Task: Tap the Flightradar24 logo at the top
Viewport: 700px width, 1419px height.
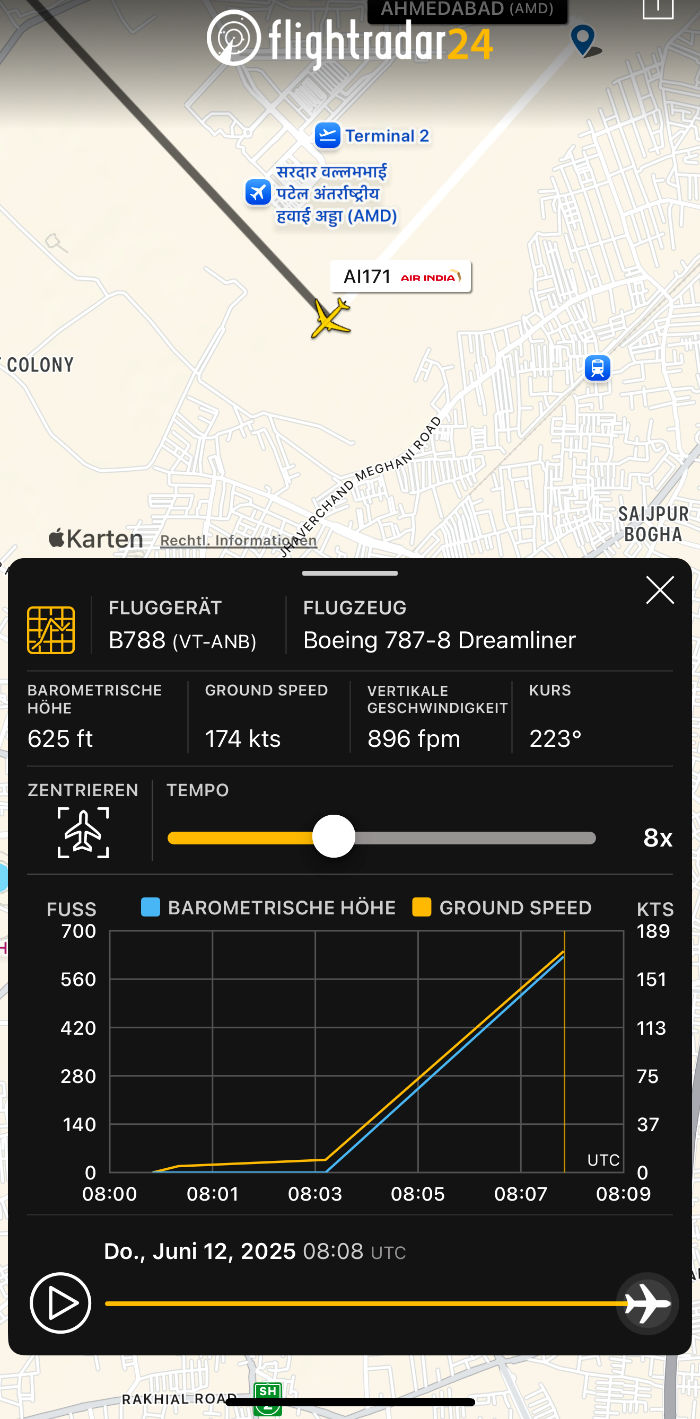Action: 350,40
